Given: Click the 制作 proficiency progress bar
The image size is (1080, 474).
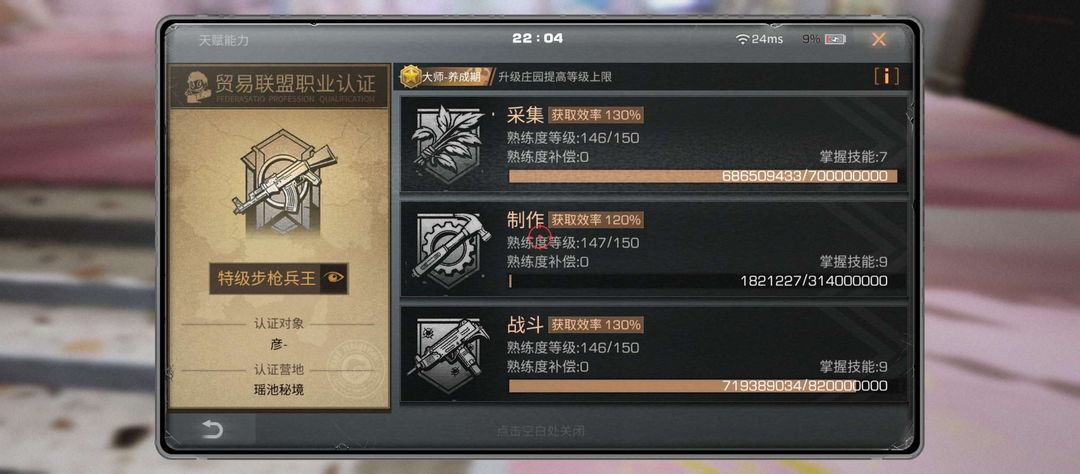Looking at the screenshot, I should 703,281.
